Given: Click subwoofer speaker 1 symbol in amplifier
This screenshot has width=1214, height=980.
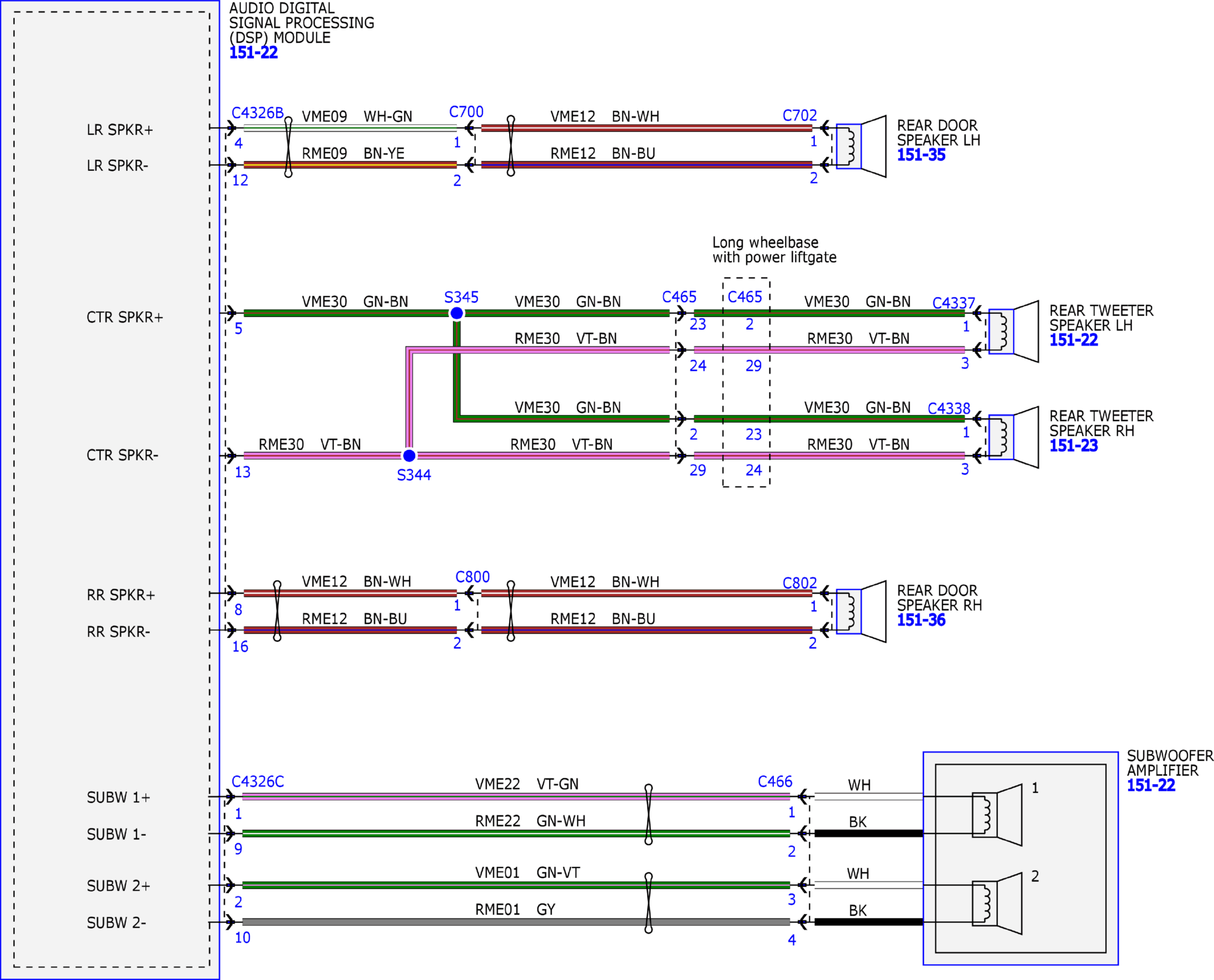Looking at the screenshot, I should pyautogui.click(x=996, y=815).
